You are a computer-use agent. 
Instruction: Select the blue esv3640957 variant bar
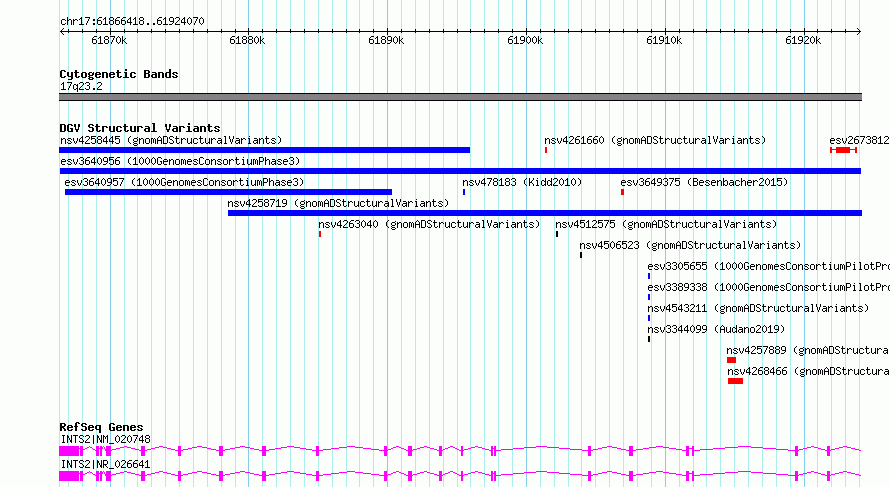pyautogui.click(x=228, y=192)
